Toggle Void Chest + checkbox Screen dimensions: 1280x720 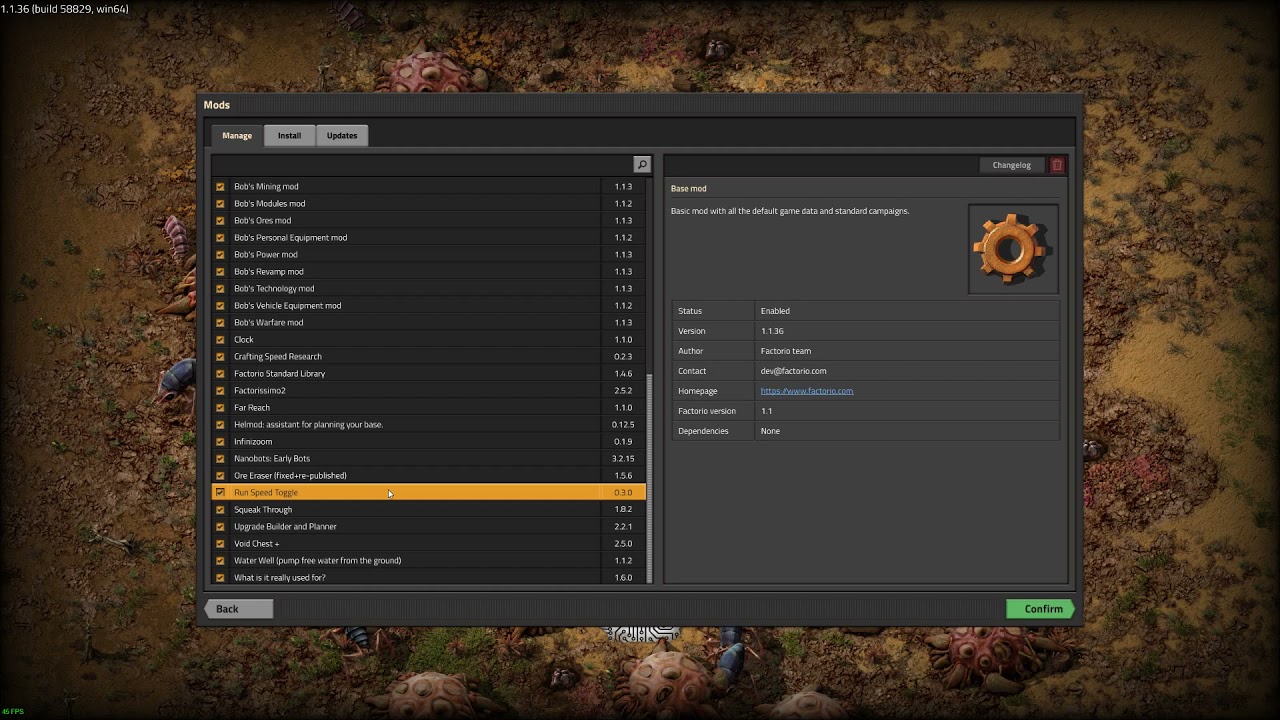[x=220, y=544]
